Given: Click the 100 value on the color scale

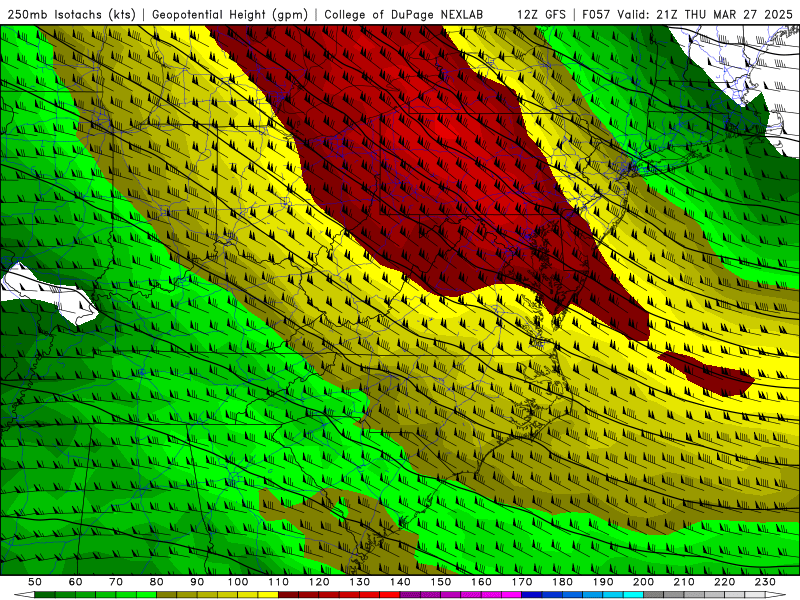Looking at the screenshot, I should click(x=238, y=582).
